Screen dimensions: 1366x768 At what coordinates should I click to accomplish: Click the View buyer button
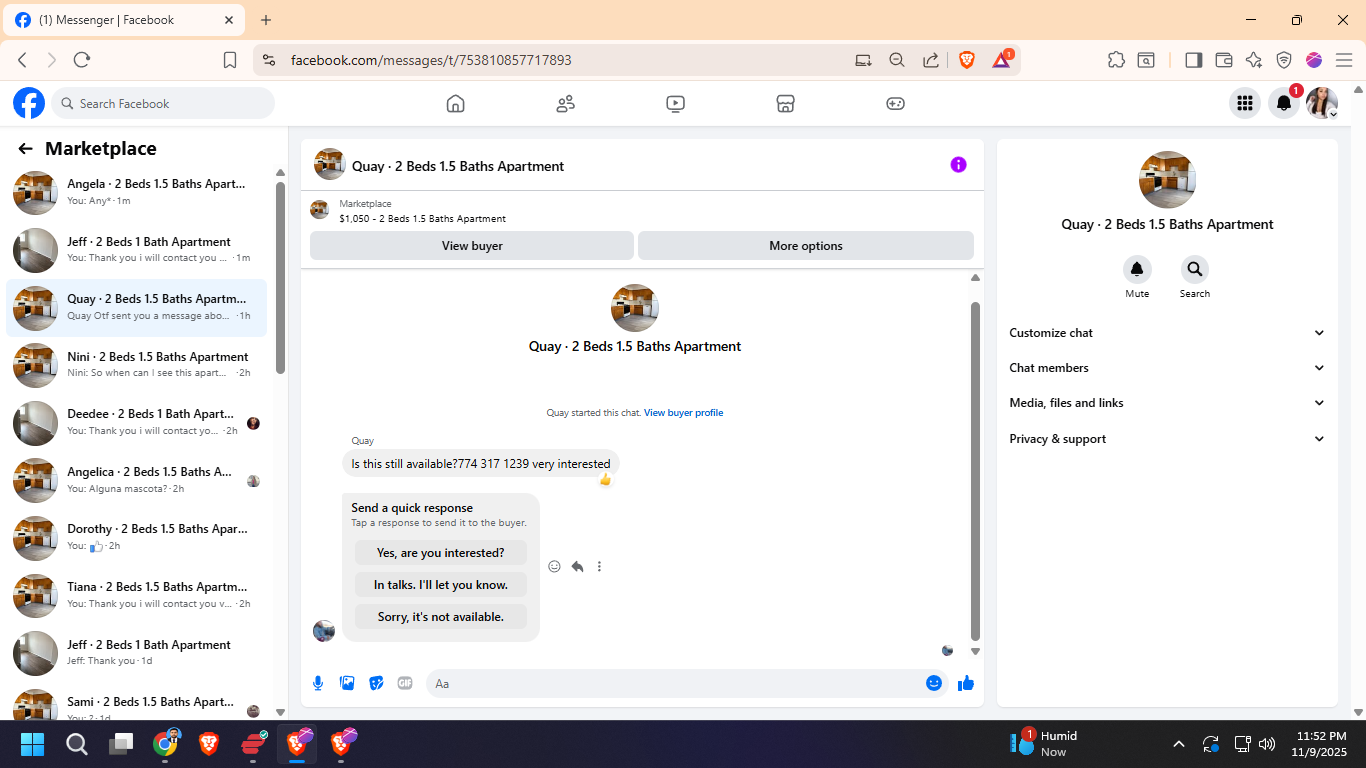pos(472,246)
